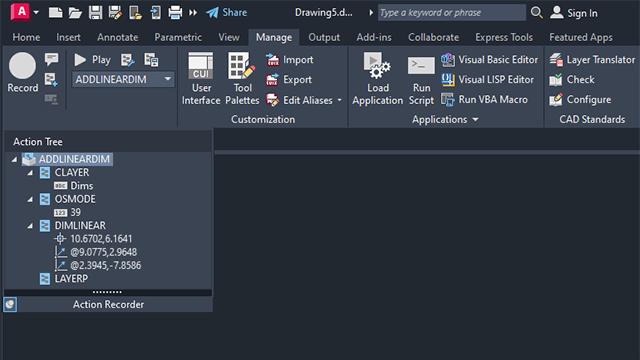Open the Visual LISP Editor
Viewport: 640px width, 360px height.
click(487, 80)
